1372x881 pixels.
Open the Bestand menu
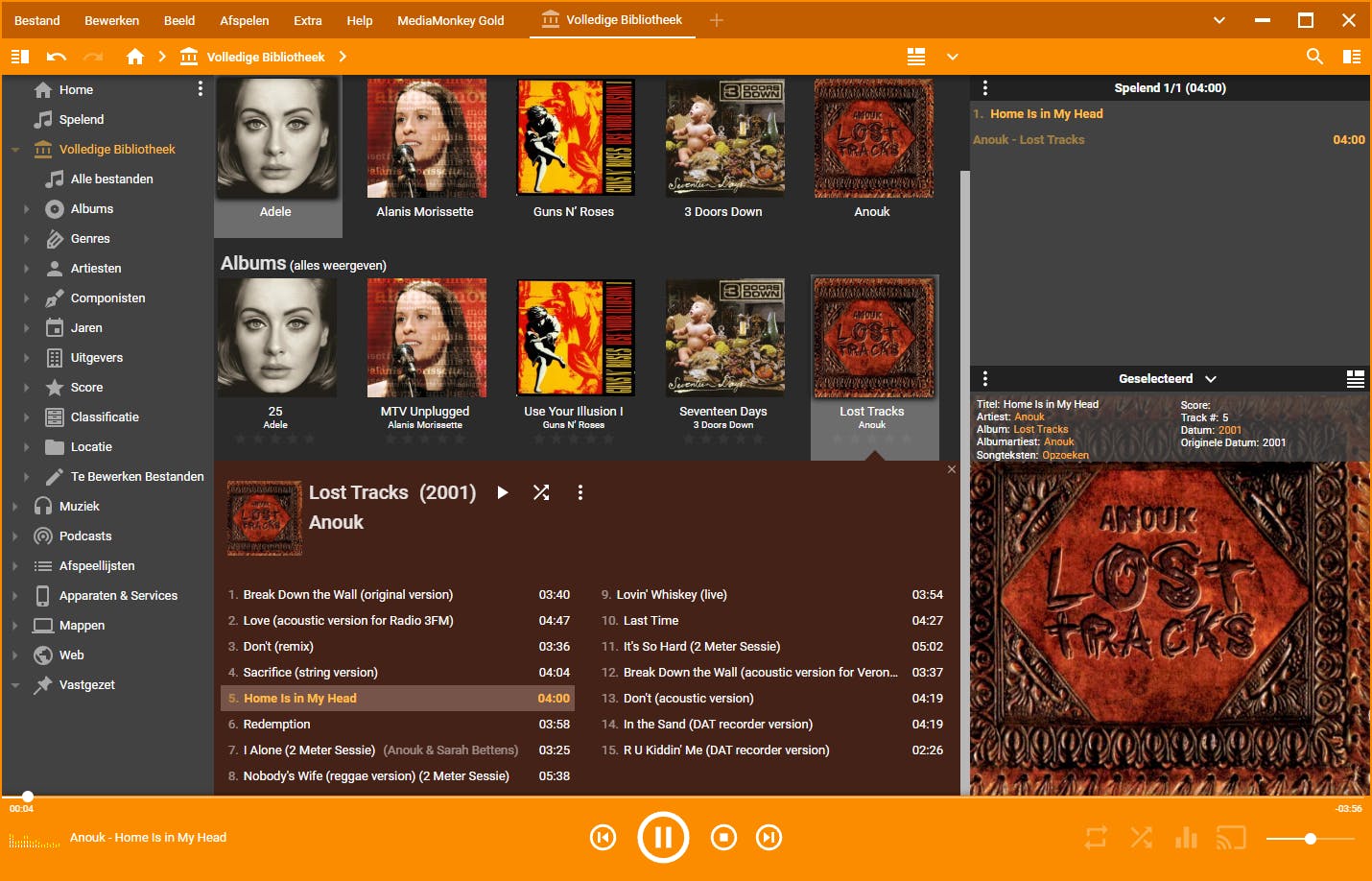[x=37, y=20]
